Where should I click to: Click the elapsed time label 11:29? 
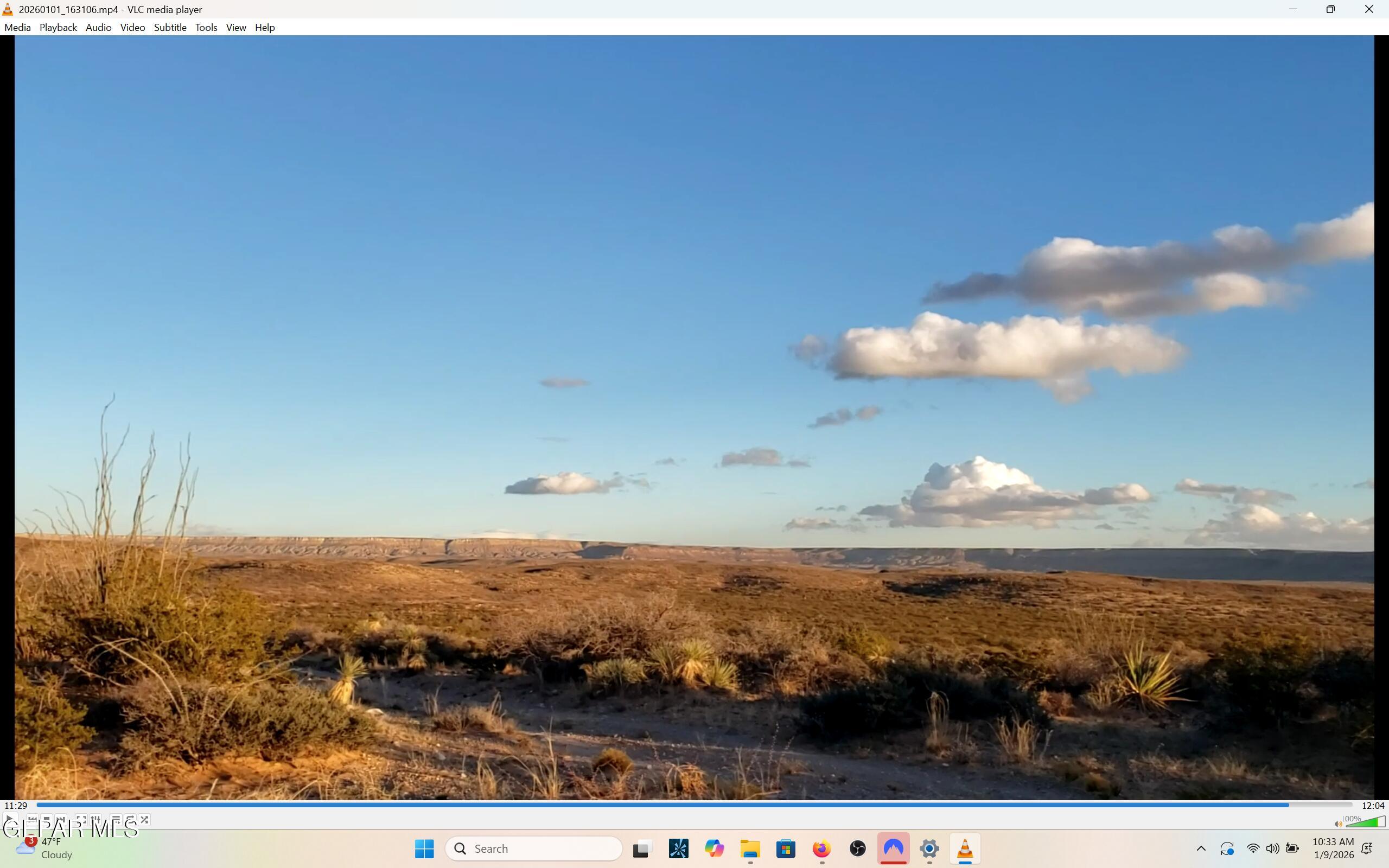(x=16, y=806)
